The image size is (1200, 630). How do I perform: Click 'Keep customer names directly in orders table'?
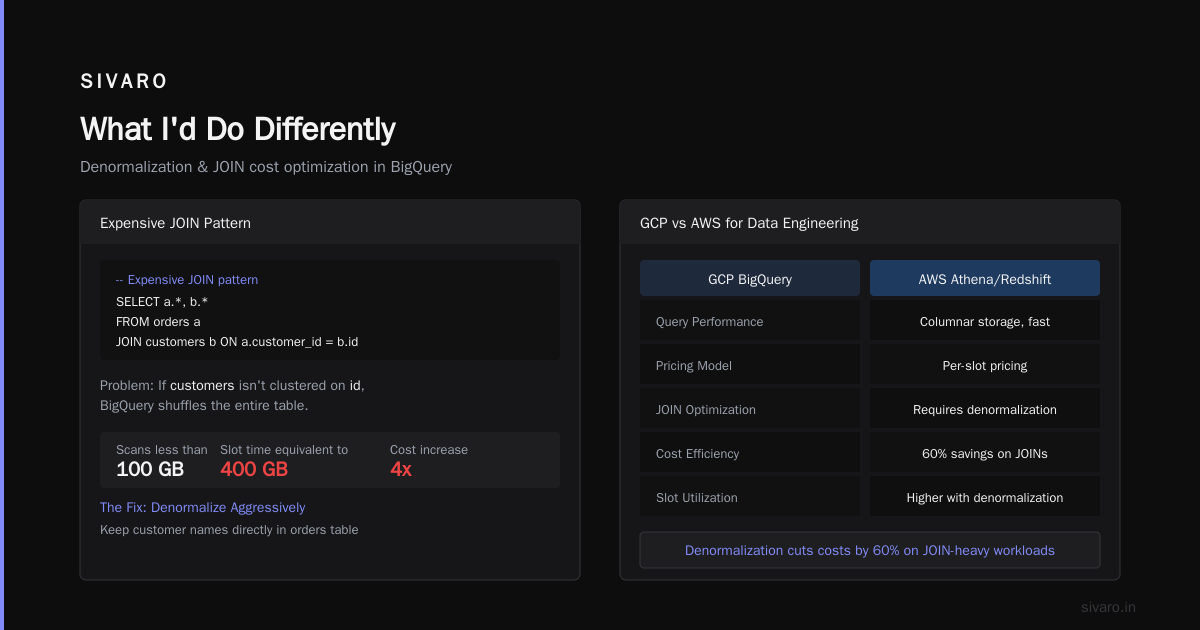point(229,530)
